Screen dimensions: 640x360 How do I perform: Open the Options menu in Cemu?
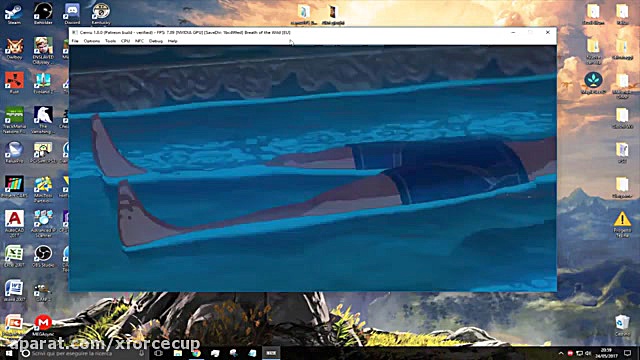pos(92,41)
